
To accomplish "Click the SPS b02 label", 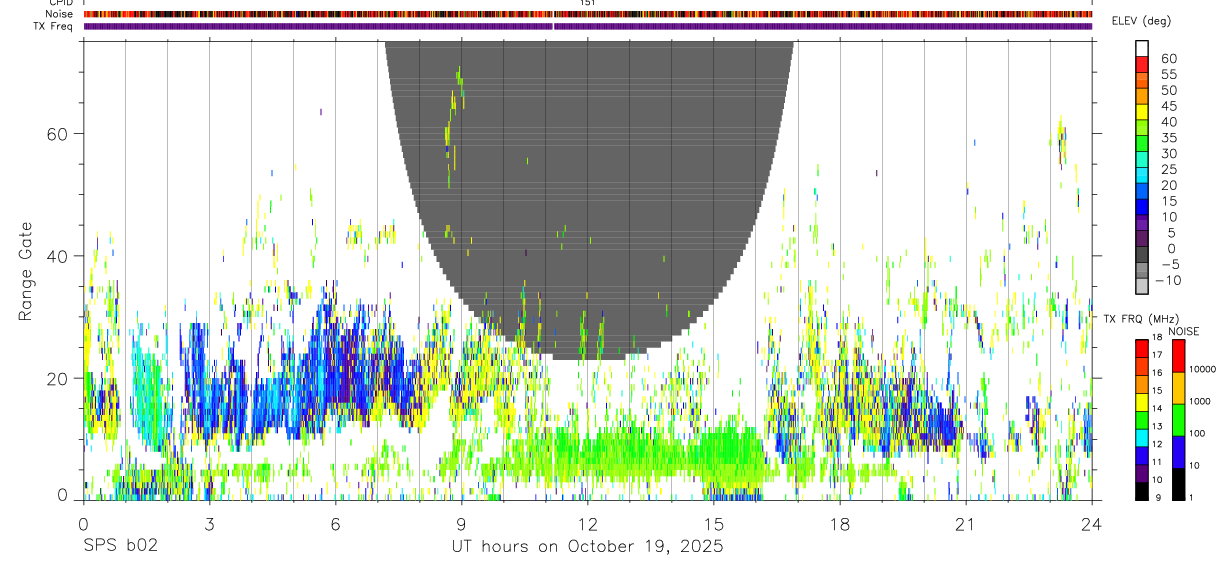I will click(x=120, y=547).
